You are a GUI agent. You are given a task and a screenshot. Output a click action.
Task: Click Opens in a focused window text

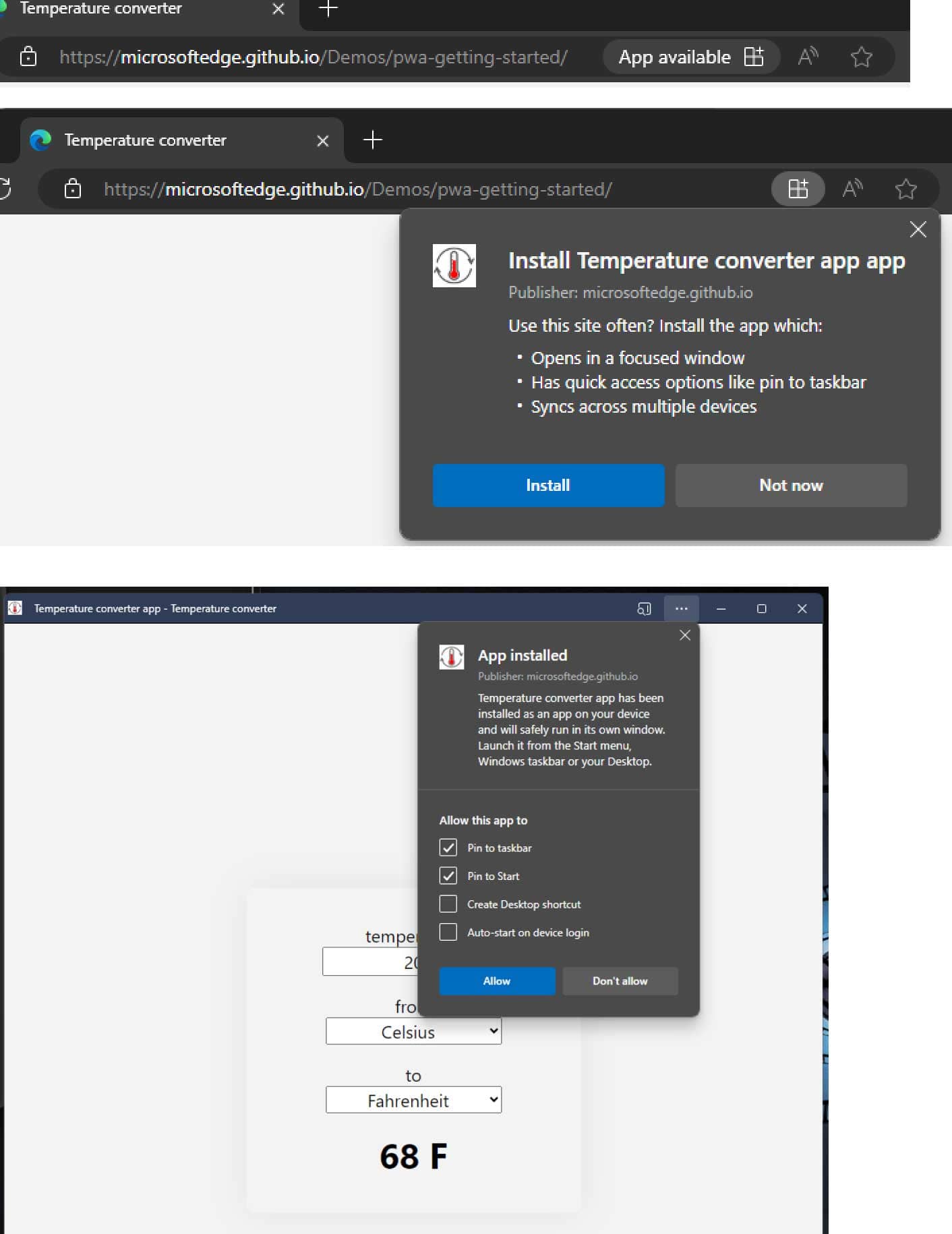[x=638, y=358]
